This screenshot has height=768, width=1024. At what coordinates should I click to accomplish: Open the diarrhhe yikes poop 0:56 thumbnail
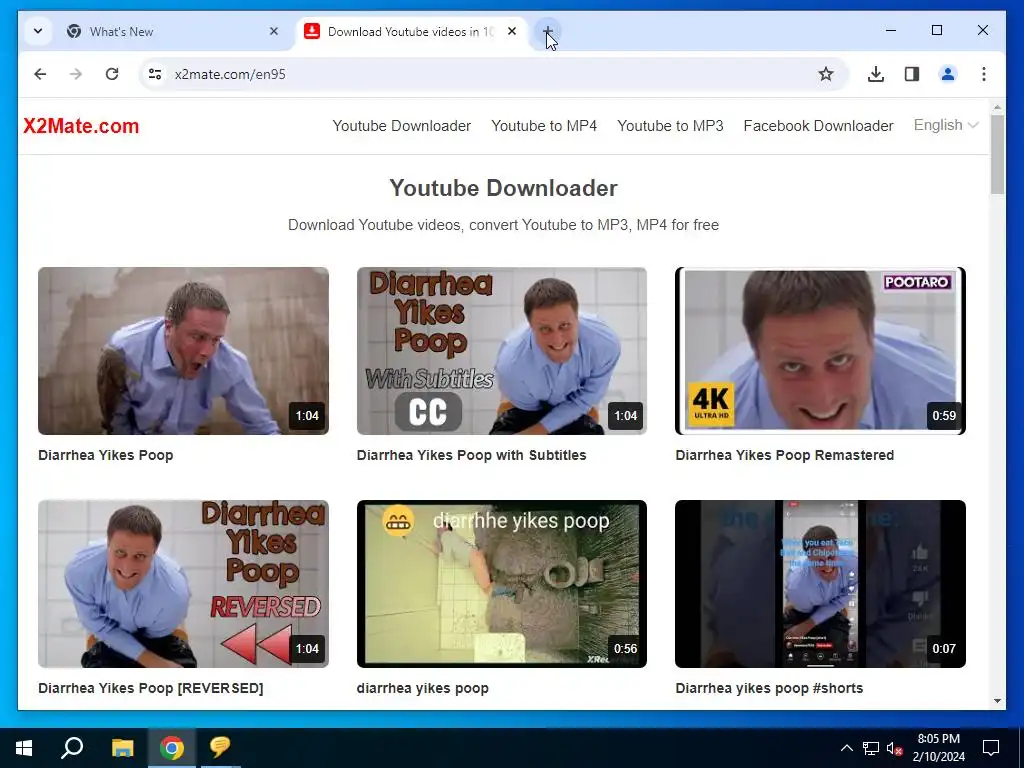502,584
